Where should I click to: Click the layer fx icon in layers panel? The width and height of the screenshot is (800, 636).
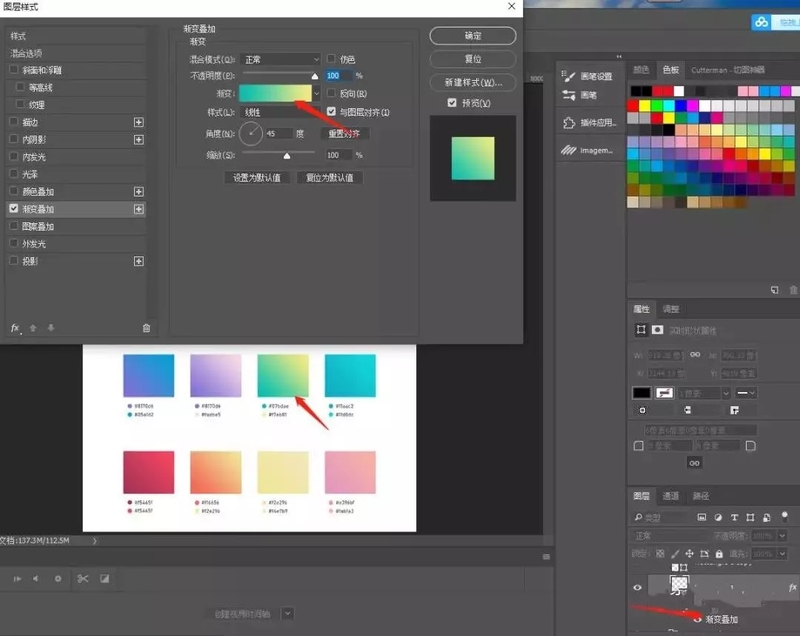point(792,587)
